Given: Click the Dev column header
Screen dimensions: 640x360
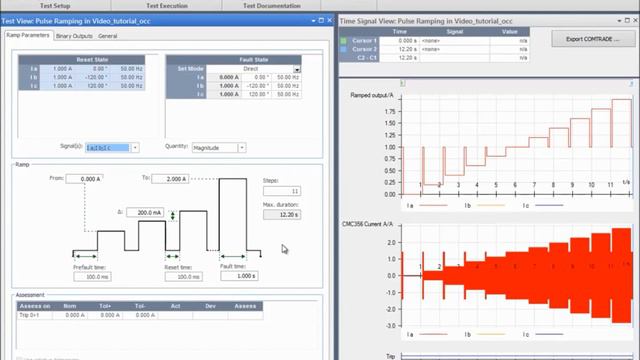Looking at the screenshot, I should click(210, 306).
